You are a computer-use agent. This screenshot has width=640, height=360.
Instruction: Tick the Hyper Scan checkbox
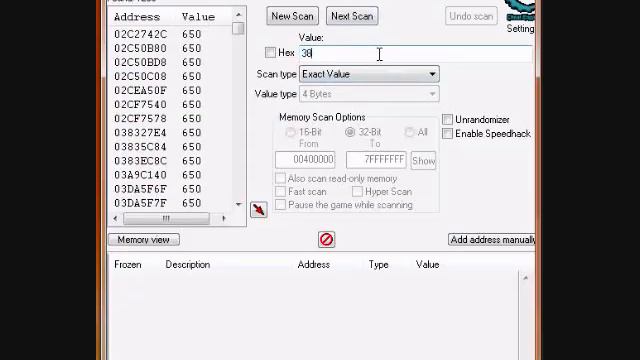(x=357, y=191)
